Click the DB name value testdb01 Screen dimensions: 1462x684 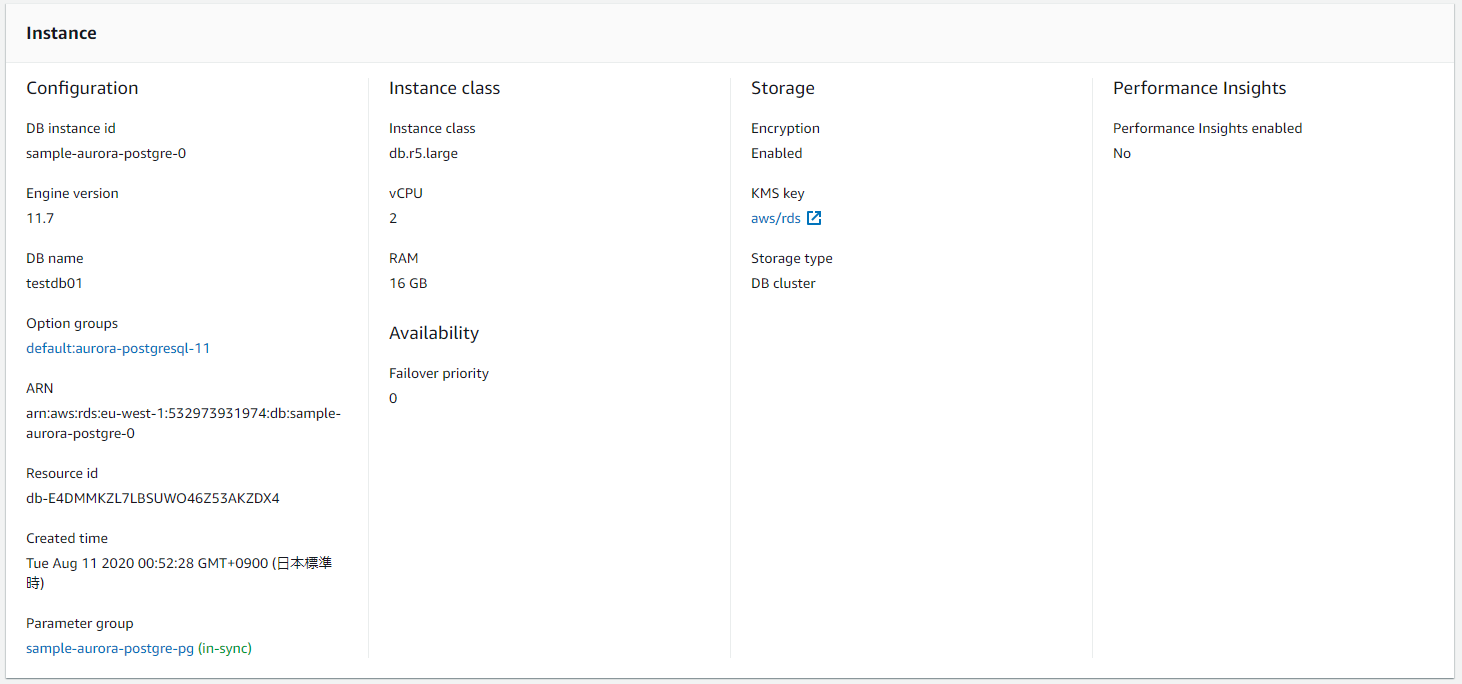tap(54, 283)
